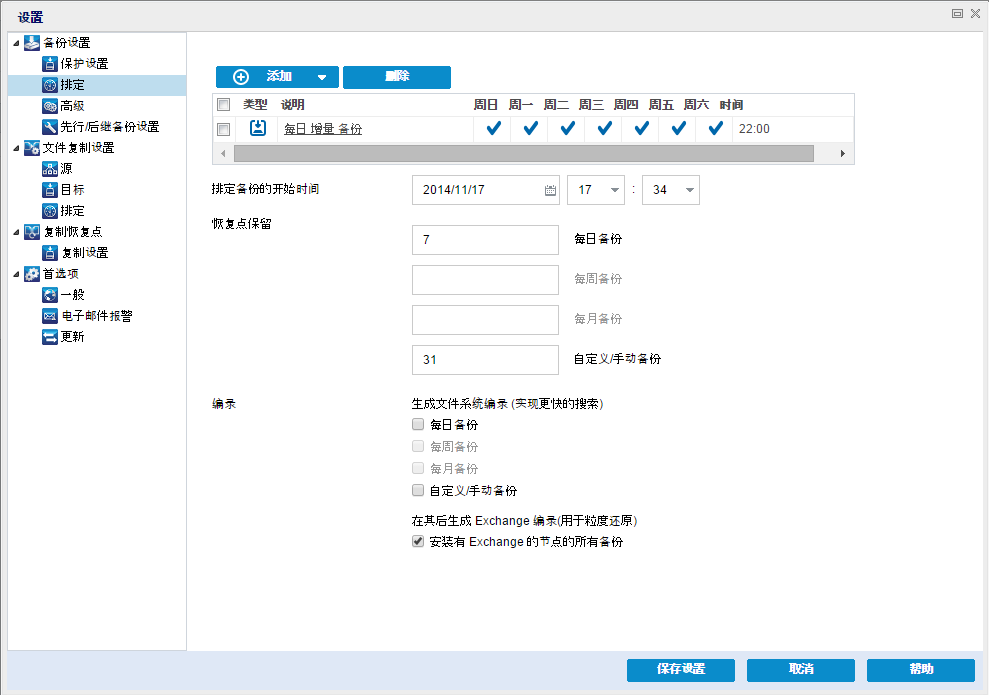Image resolution: width=989 pixels, height=695 pixels.
Task: Click the 保存设置 button
Action: point(680,670)
